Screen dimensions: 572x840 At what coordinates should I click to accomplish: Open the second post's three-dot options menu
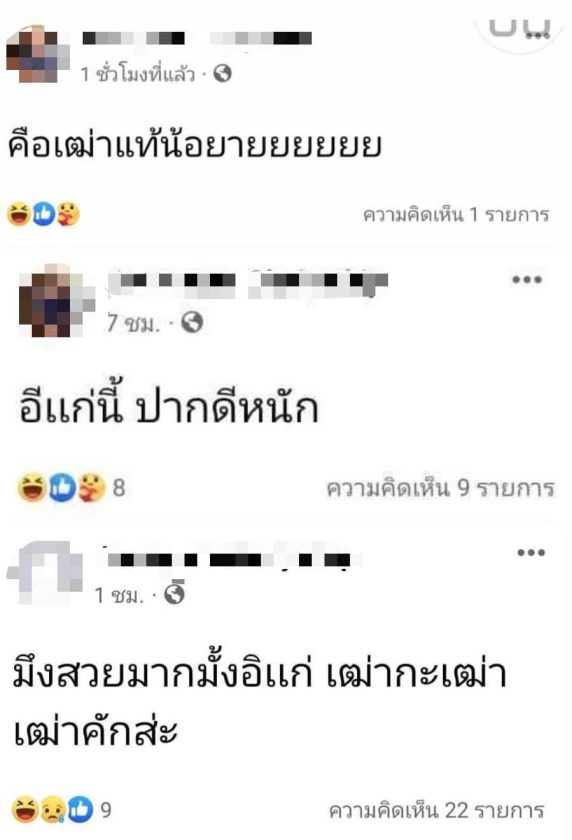527,280
